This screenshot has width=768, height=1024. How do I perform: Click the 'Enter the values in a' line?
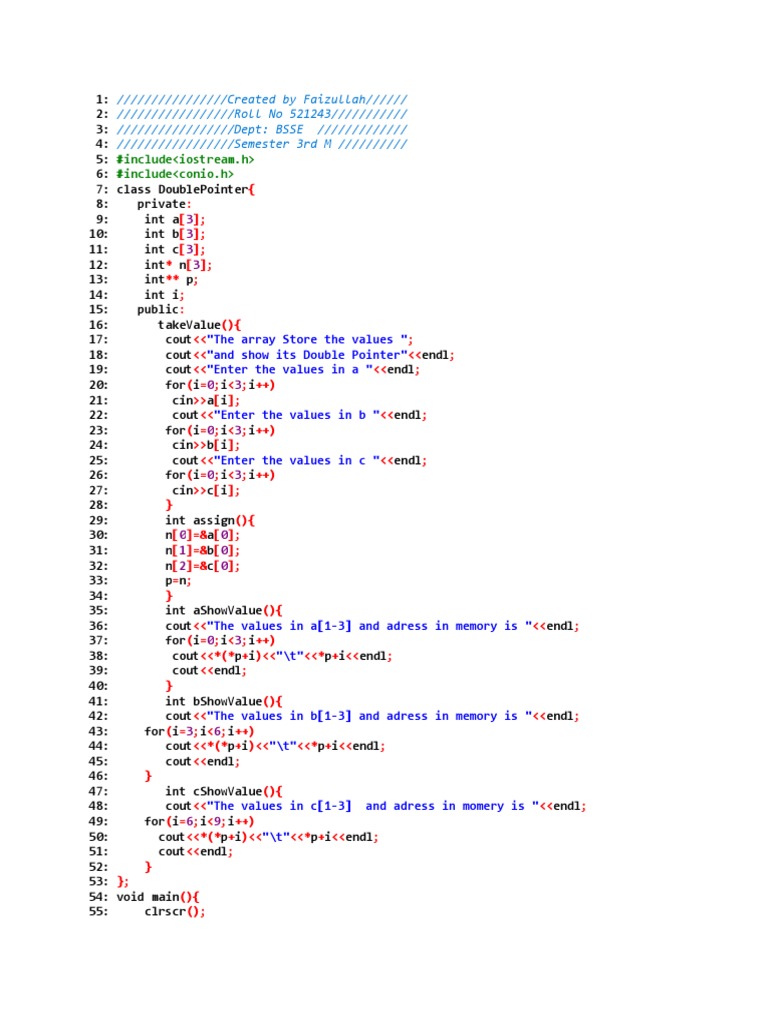coord(293,370)
